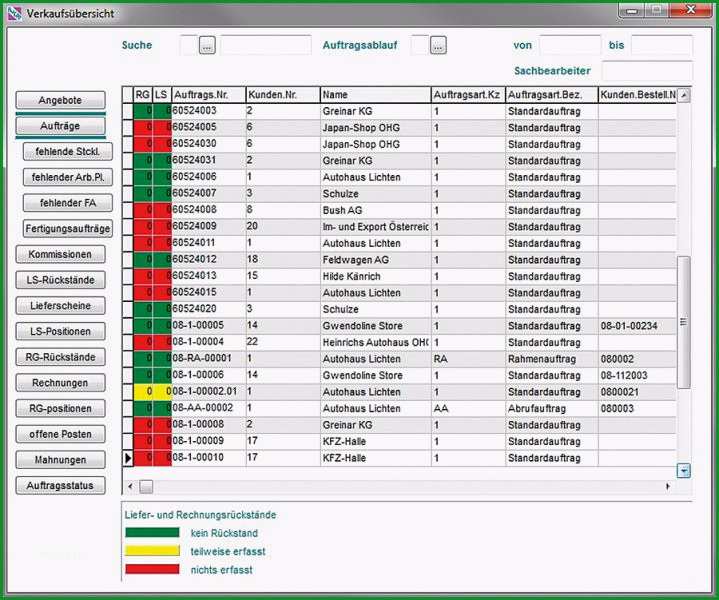Click the Sachbearbeiter field
Viewport: 719px width, 600px height.
tap(647, 71)
